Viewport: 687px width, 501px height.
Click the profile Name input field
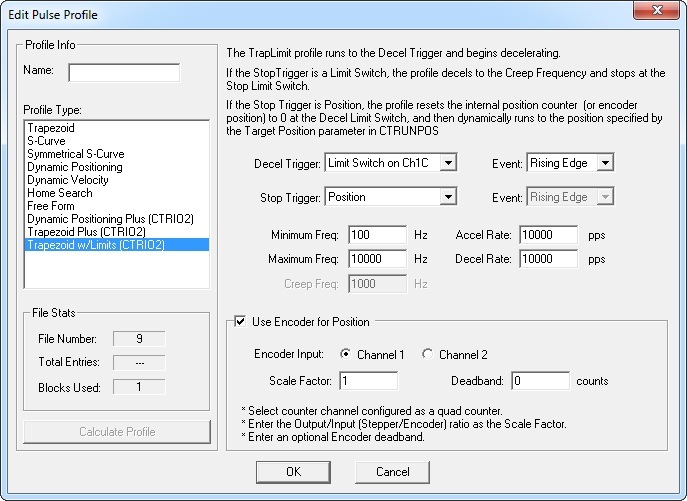[124, 73]
